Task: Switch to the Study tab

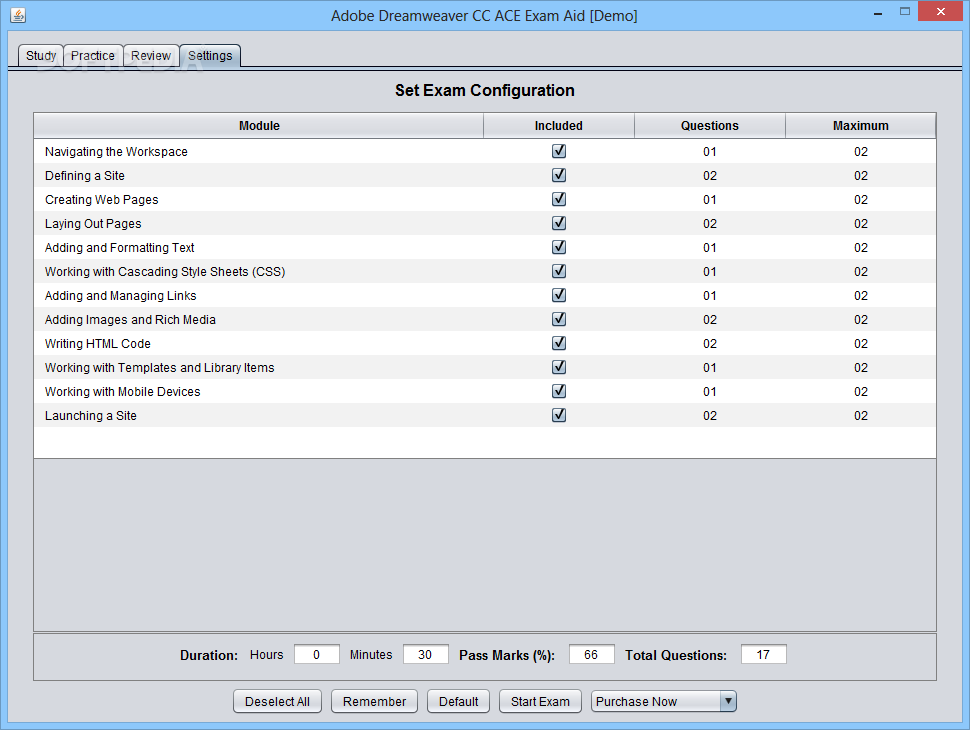Action: coord(41,56)
